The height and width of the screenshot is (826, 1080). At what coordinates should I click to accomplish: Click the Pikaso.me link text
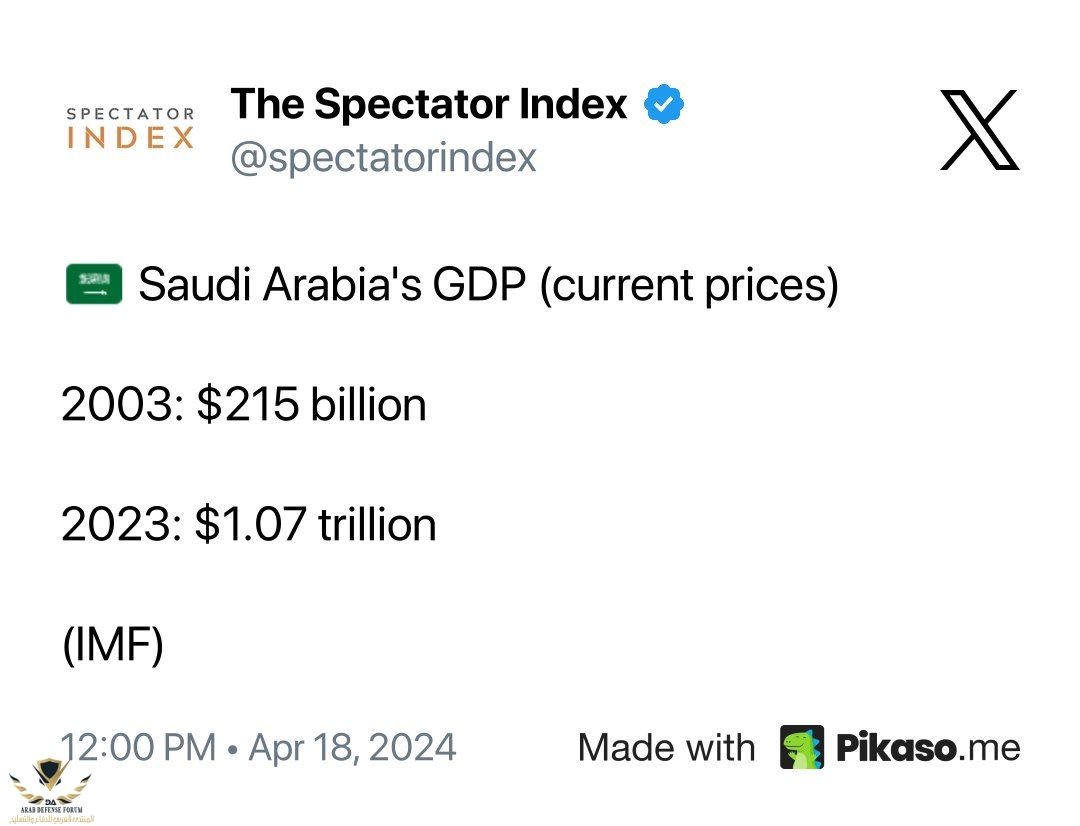tap(928, 747)
